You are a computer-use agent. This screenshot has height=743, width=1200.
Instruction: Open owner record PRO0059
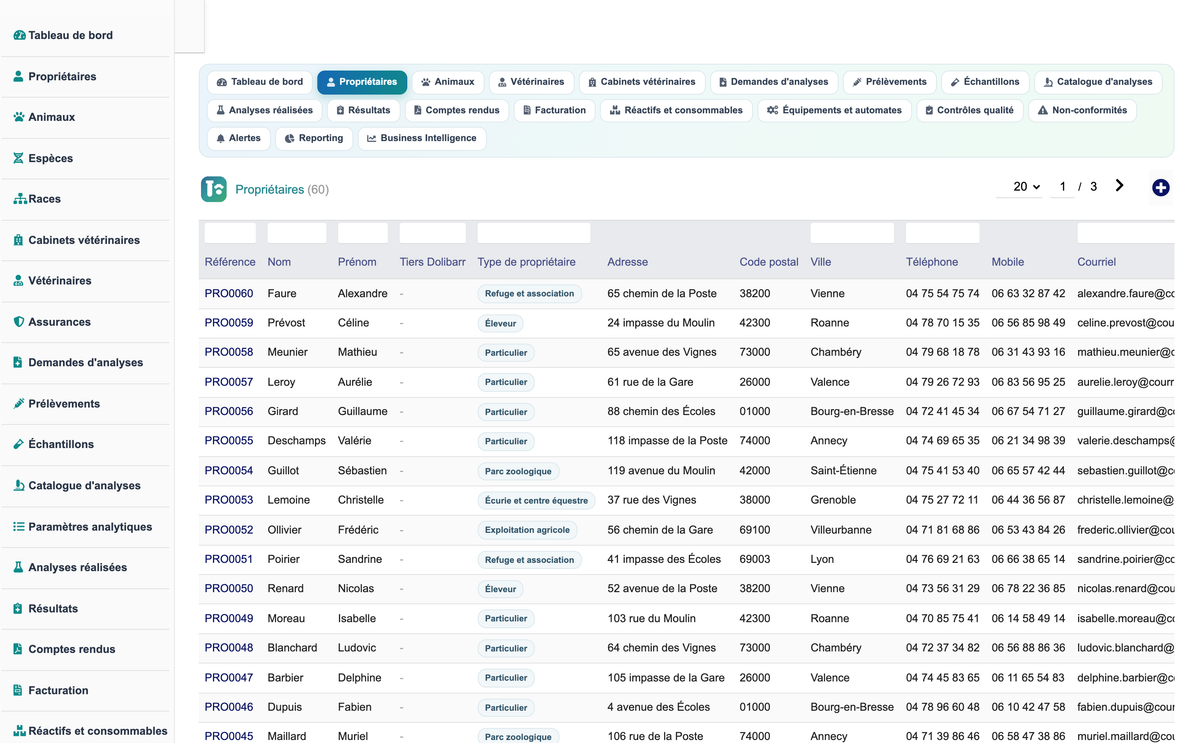pos(229,323)
